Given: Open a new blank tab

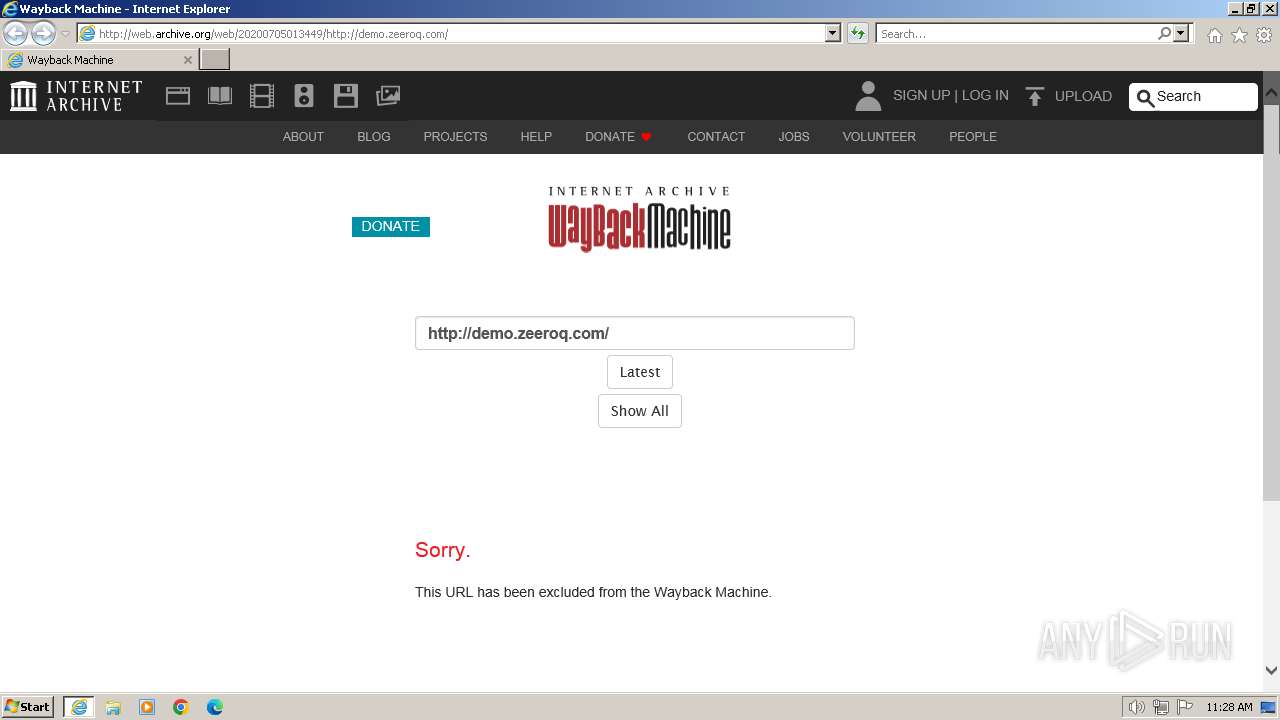Looking at the screenshot, I should coord(215,59).
